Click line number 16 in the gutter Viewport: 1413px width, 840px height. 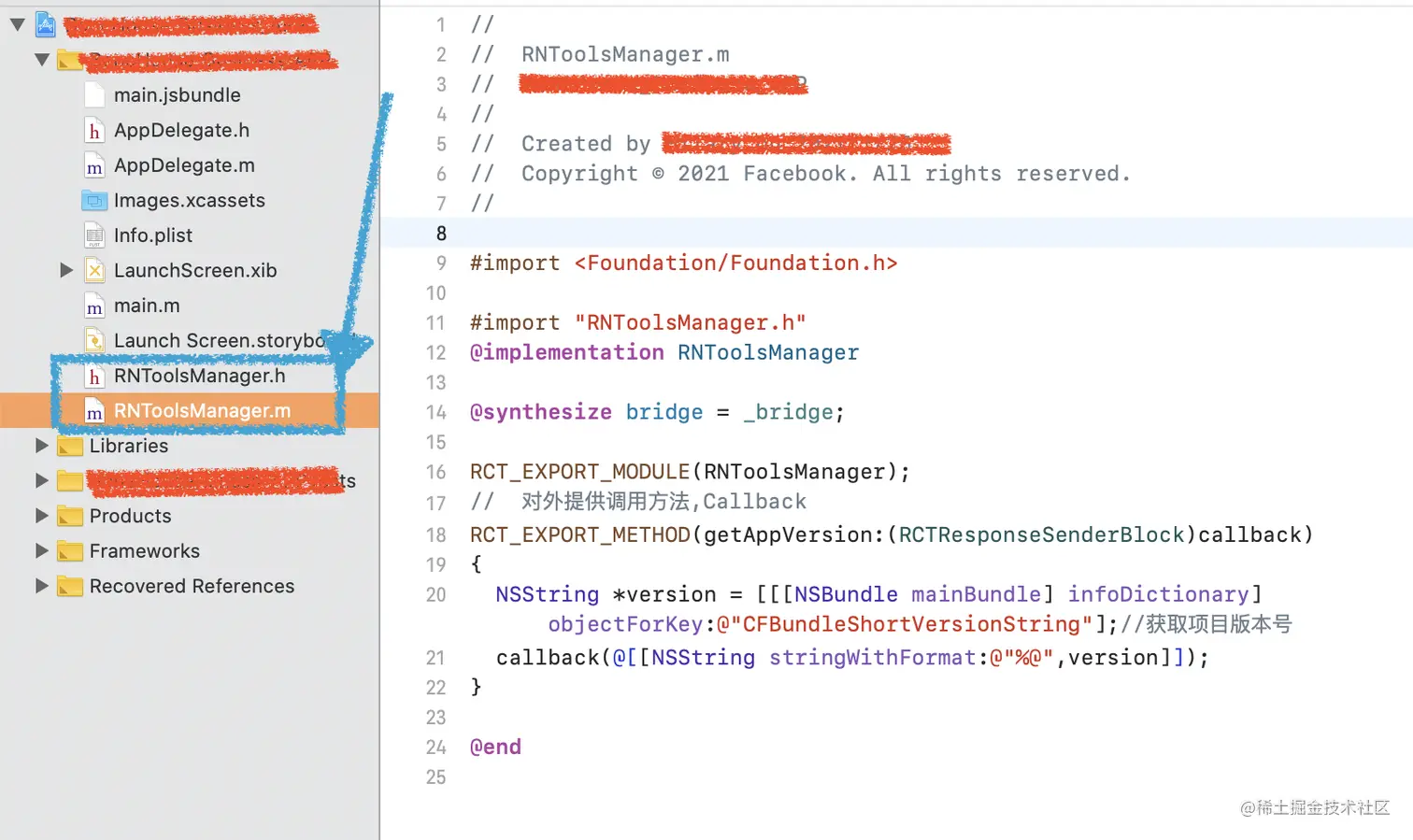click(436, 472)
